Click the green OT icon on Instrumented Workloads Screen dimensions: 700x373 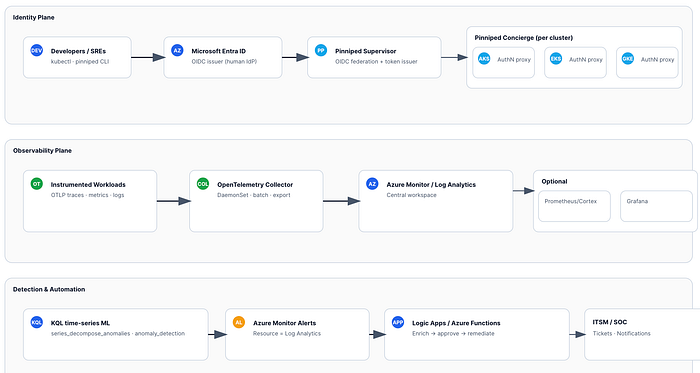(37, 183)
